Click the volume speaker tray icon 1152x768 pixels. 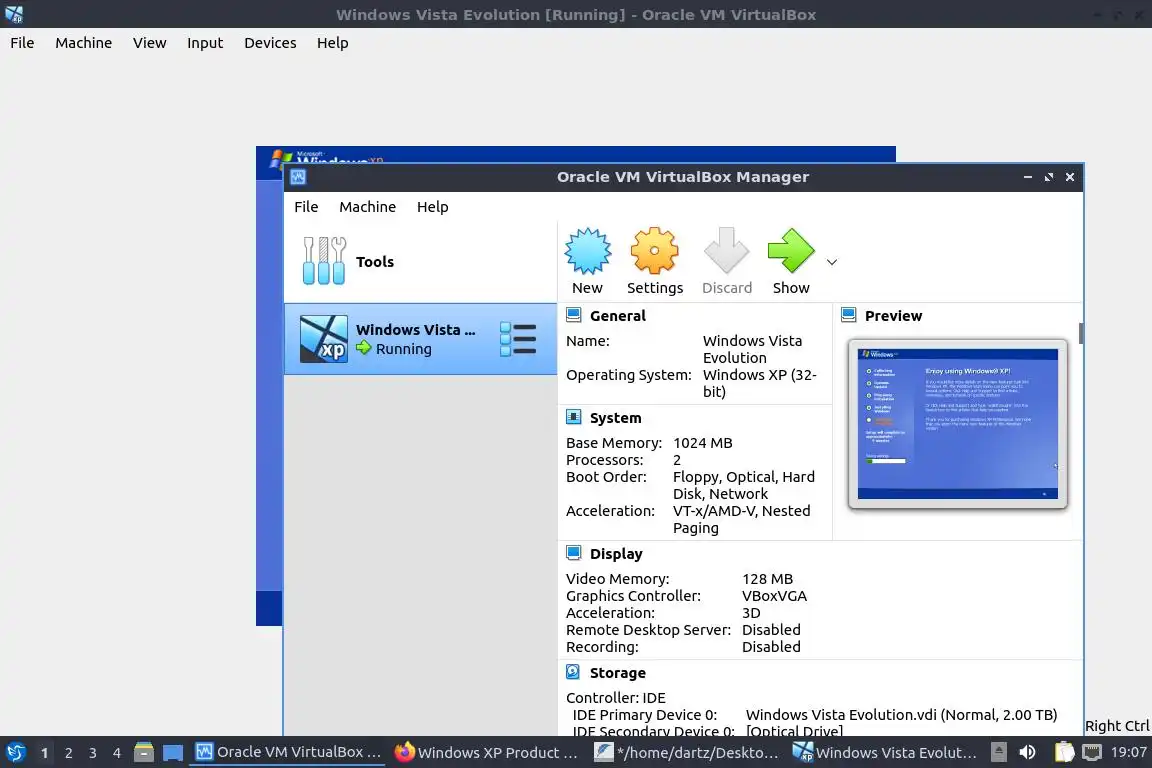pyautogui.click(x=1027, y=753)
